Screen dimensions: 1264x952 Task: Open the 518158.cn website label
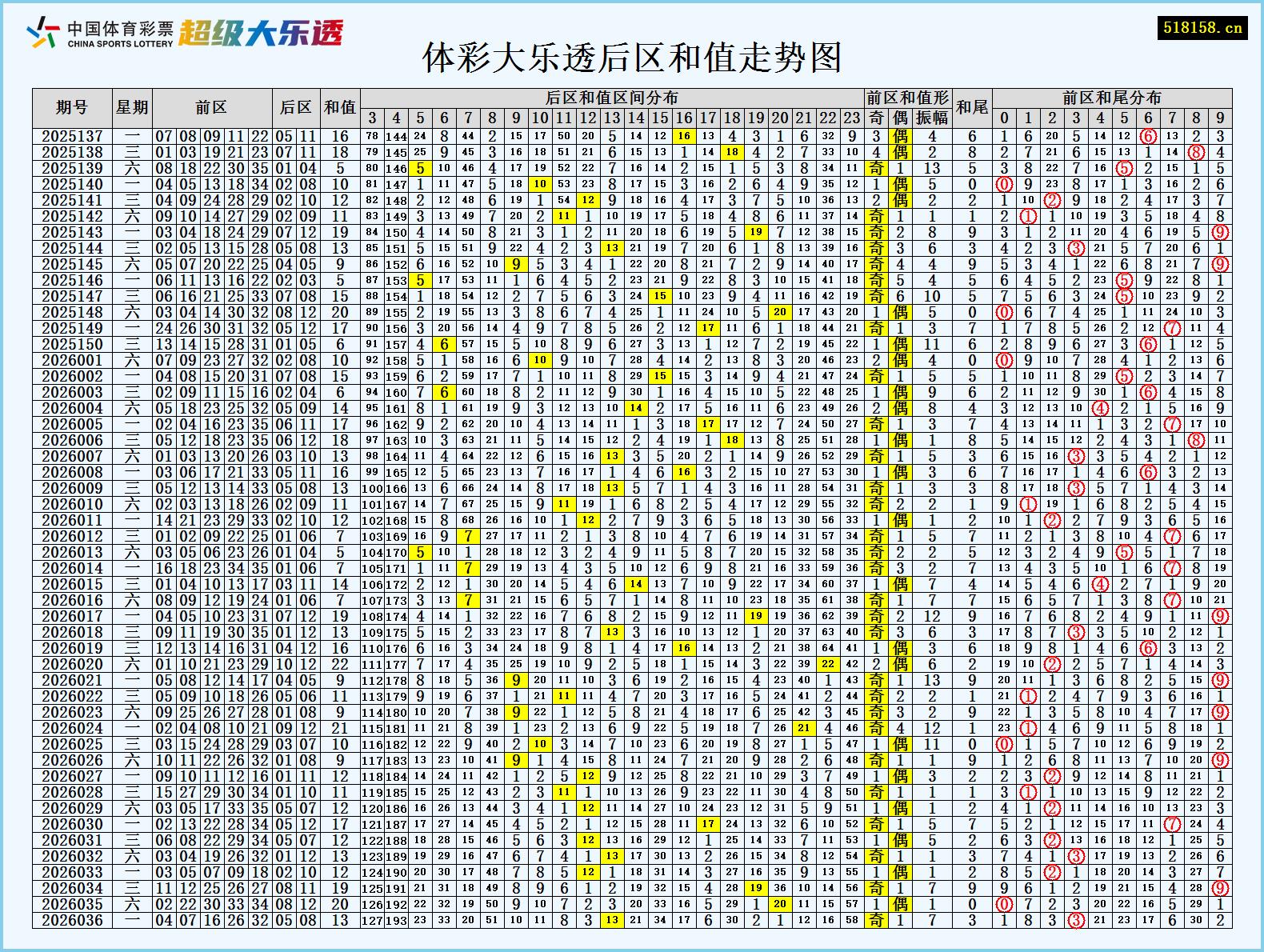(x=1202, y=27)
